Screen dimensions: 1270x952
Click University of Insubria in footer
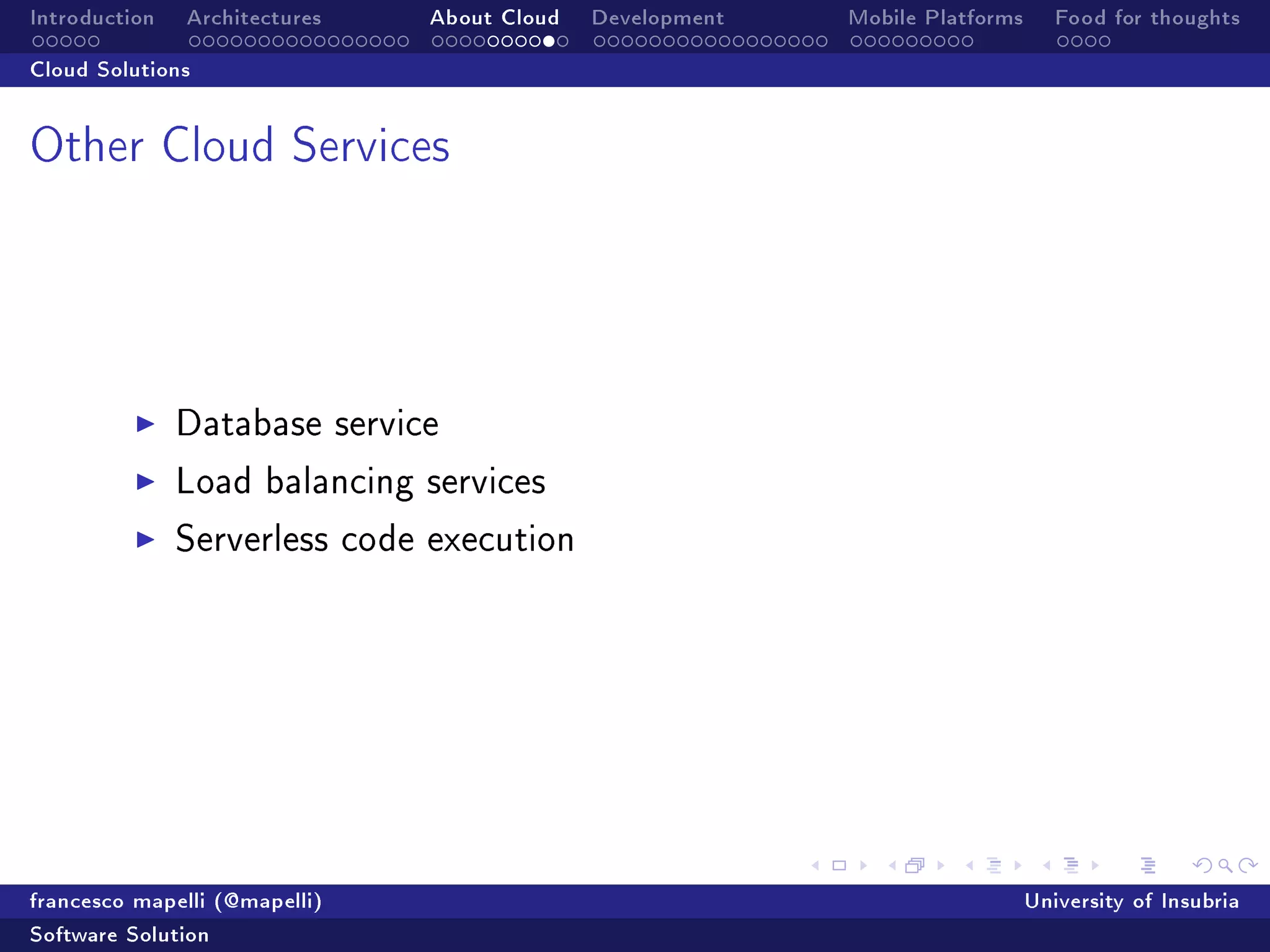1132,901
